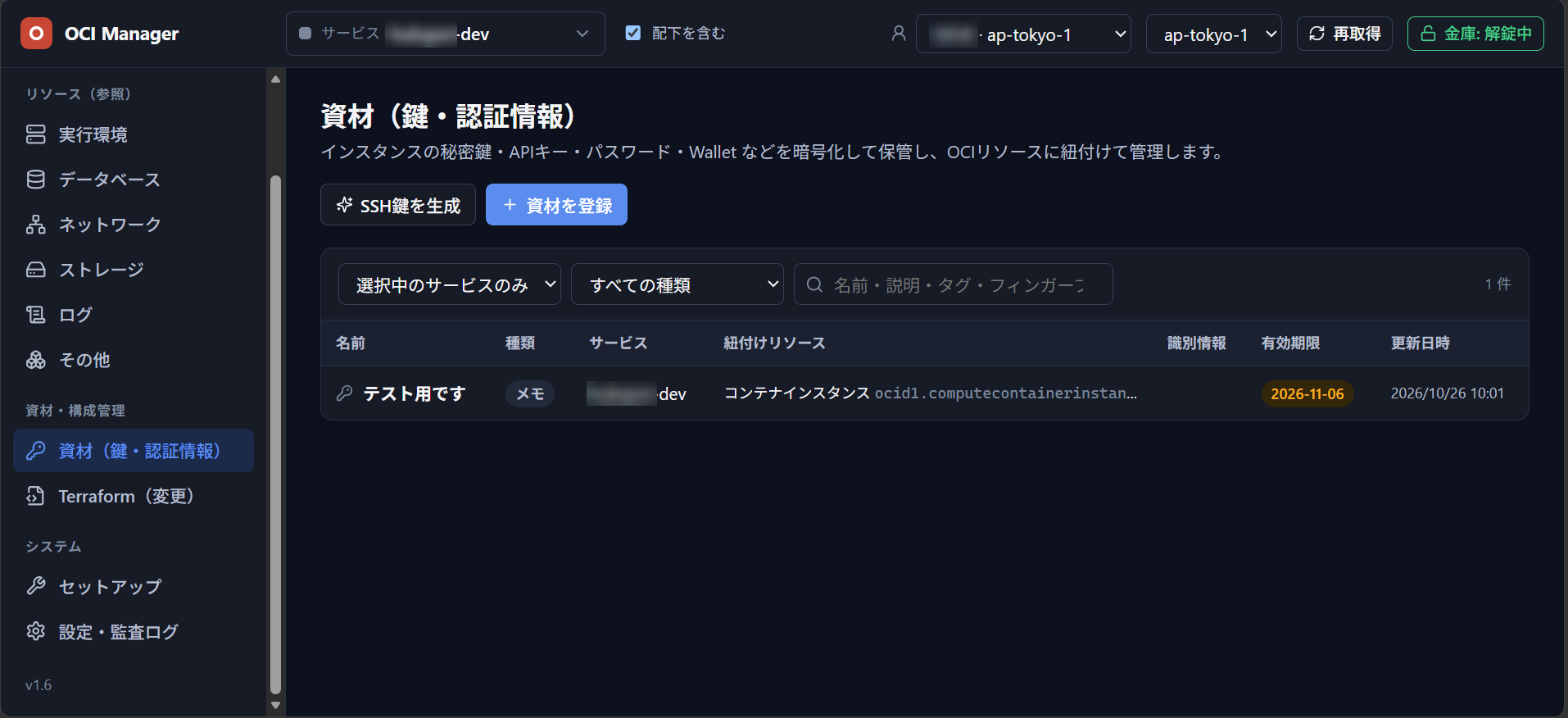
Task: Focus the 名前・説明・タグ search field
Action: pyautogui.click(x=953, y=284)
